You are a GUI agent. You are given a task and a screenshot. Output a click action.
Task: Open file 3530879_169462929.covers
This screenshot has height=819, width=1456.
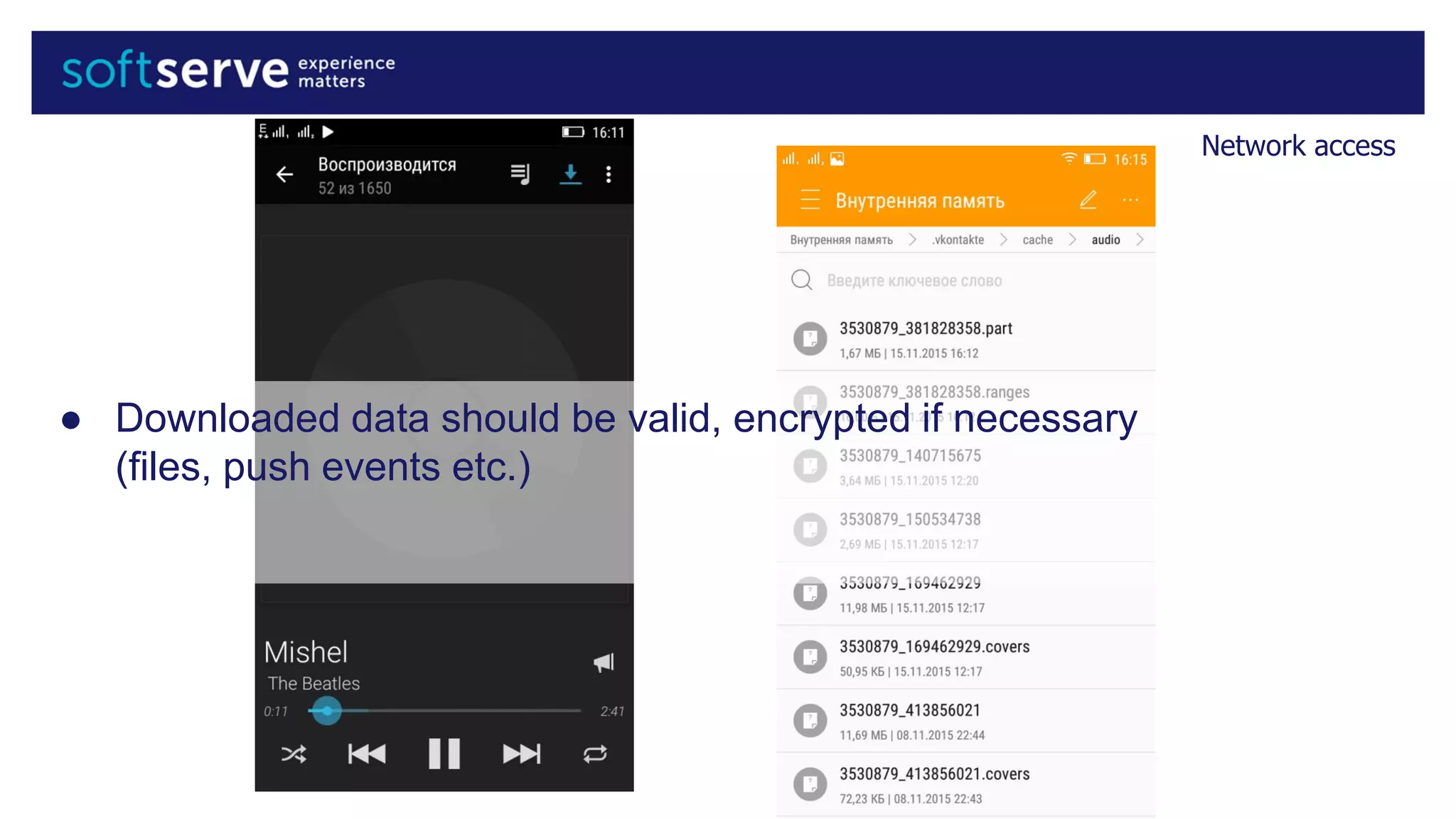tap(965, 658)
